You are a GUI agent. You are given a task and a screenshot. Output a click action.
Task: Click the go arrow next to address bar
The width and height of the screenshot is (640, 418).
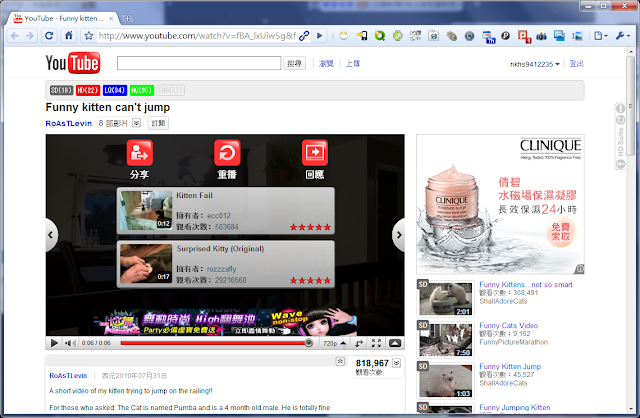coord(320,36)
